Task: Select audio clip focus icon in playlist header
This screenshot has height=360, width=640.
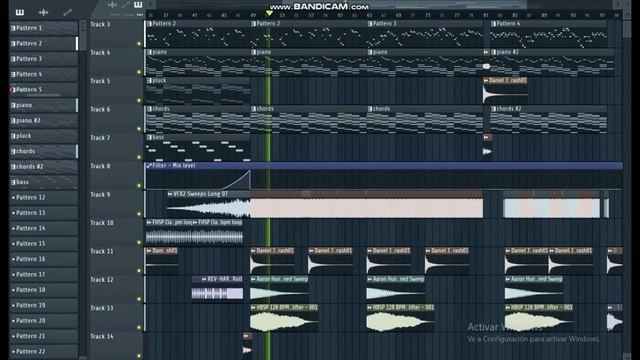Action: pyautogui.click(x=113, y=5)
